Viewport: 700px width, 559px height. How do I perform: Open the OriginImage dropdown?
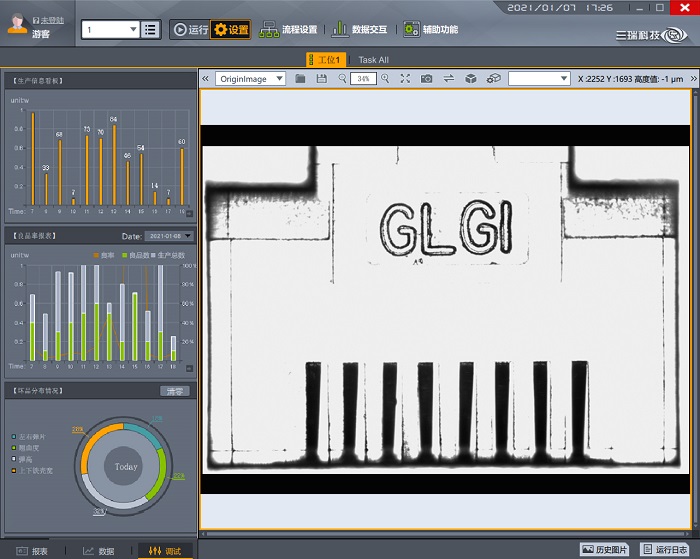[250, 78]
